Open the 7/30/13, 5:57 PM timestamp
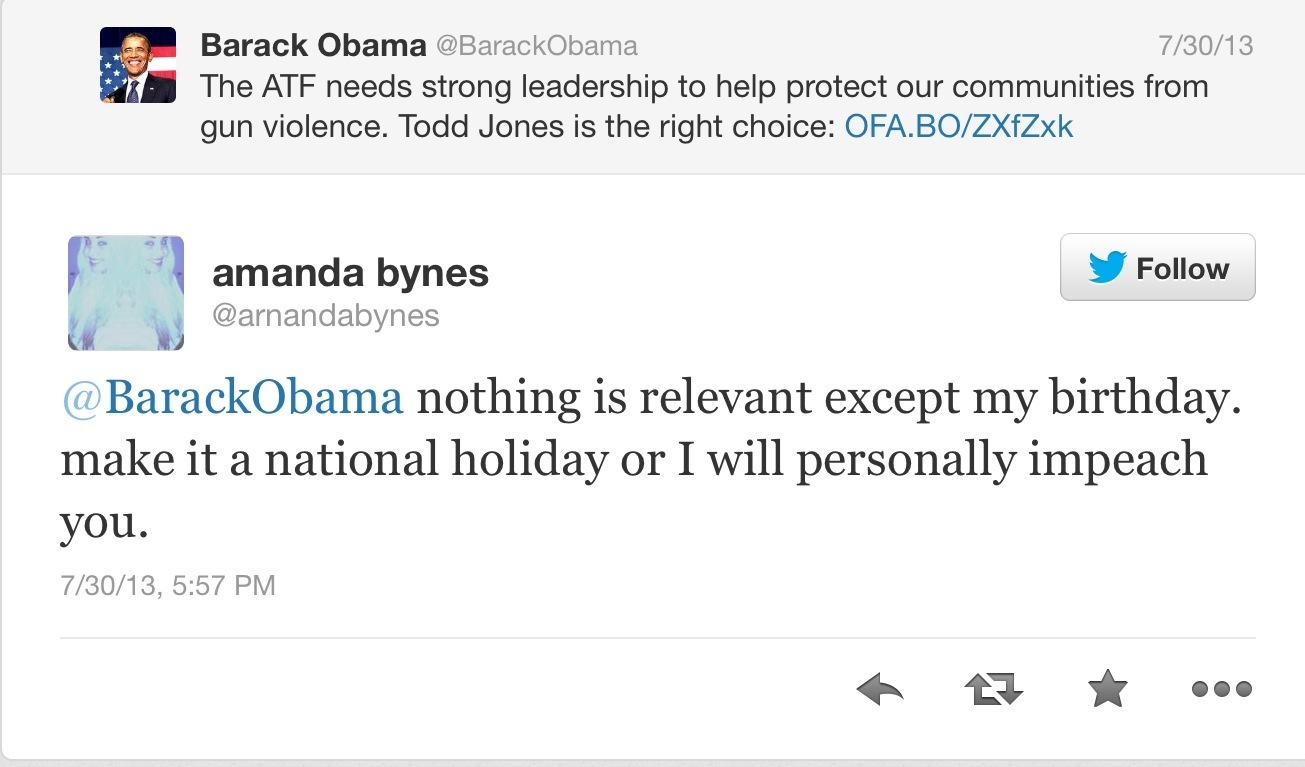 168,585
